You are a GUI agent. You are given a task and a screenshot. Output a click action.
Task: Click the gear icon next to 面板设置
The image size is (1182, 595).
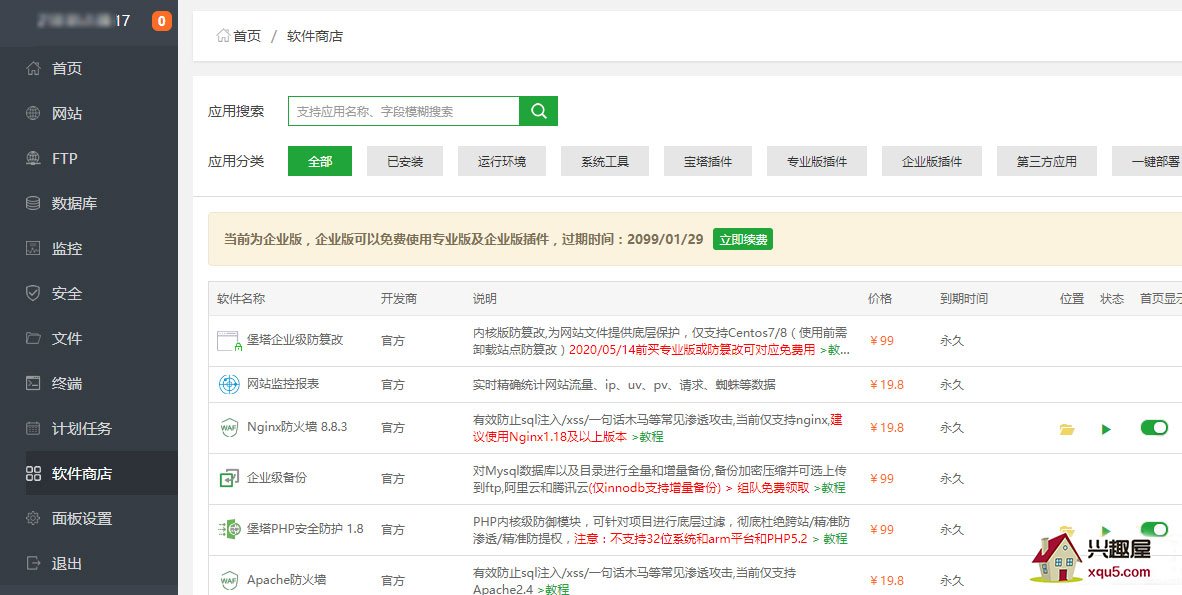pyautogui.click(x=33, y=518)
